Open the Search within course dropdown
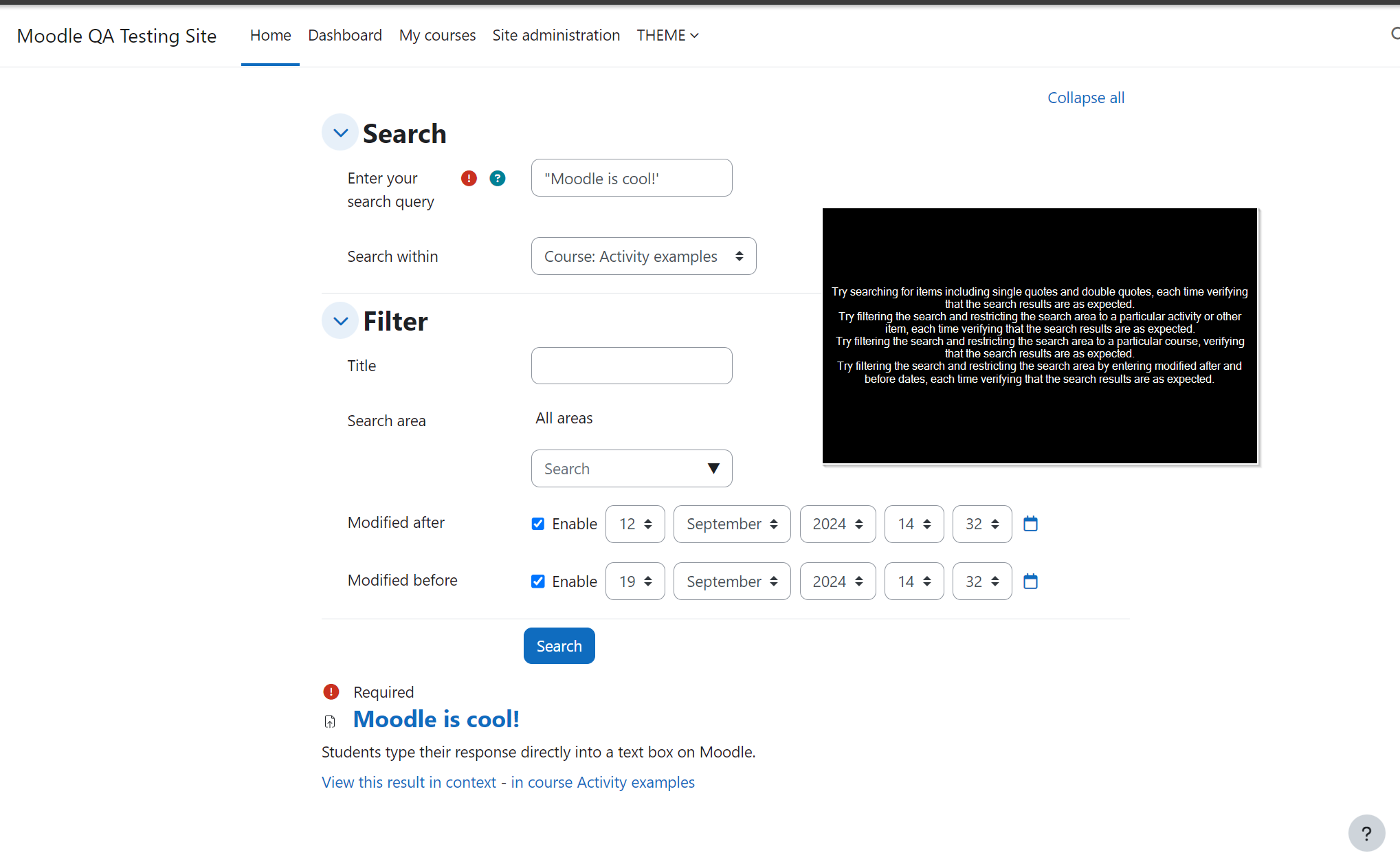This screenshot has width=1400, height=853. pyautogui.click(x=643, y=256)
